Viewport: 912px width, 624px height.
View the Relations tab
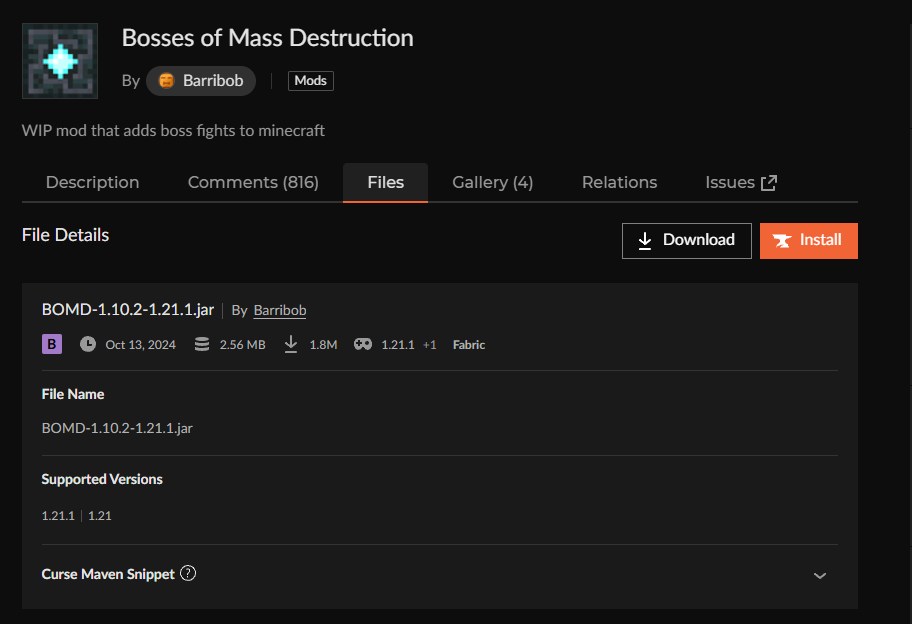(x=619, y=183)
